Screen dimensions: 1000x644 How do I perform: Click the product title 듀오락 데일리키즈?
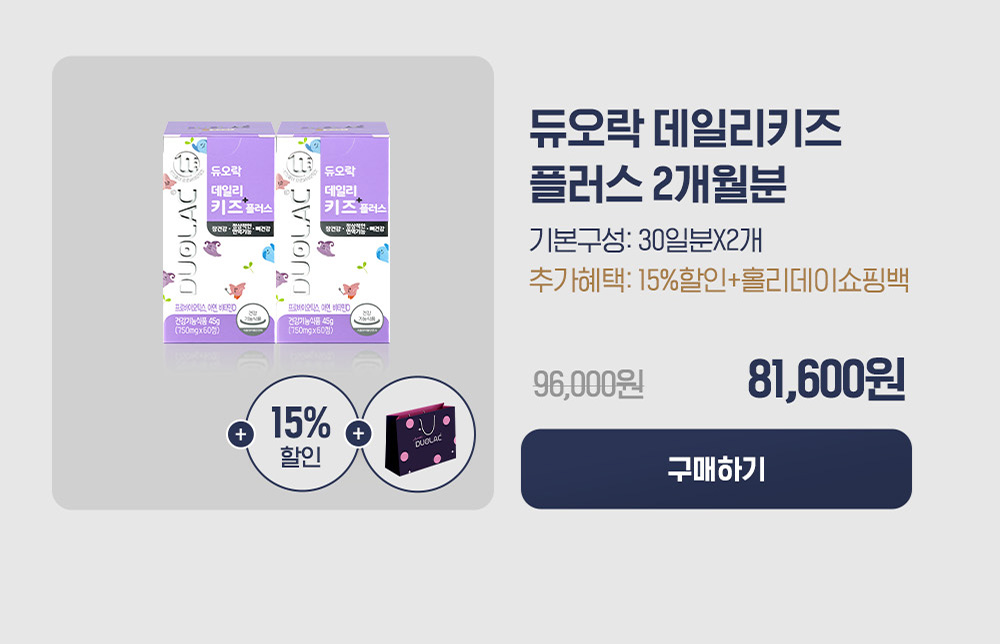[685, 129]
